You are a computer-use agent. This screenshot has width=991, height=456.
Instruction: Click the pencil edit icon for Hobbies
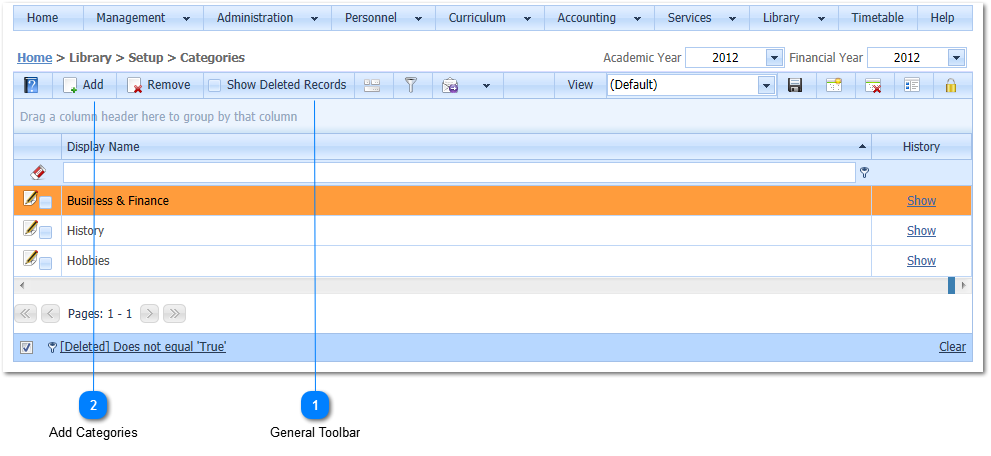click(30, 259)
